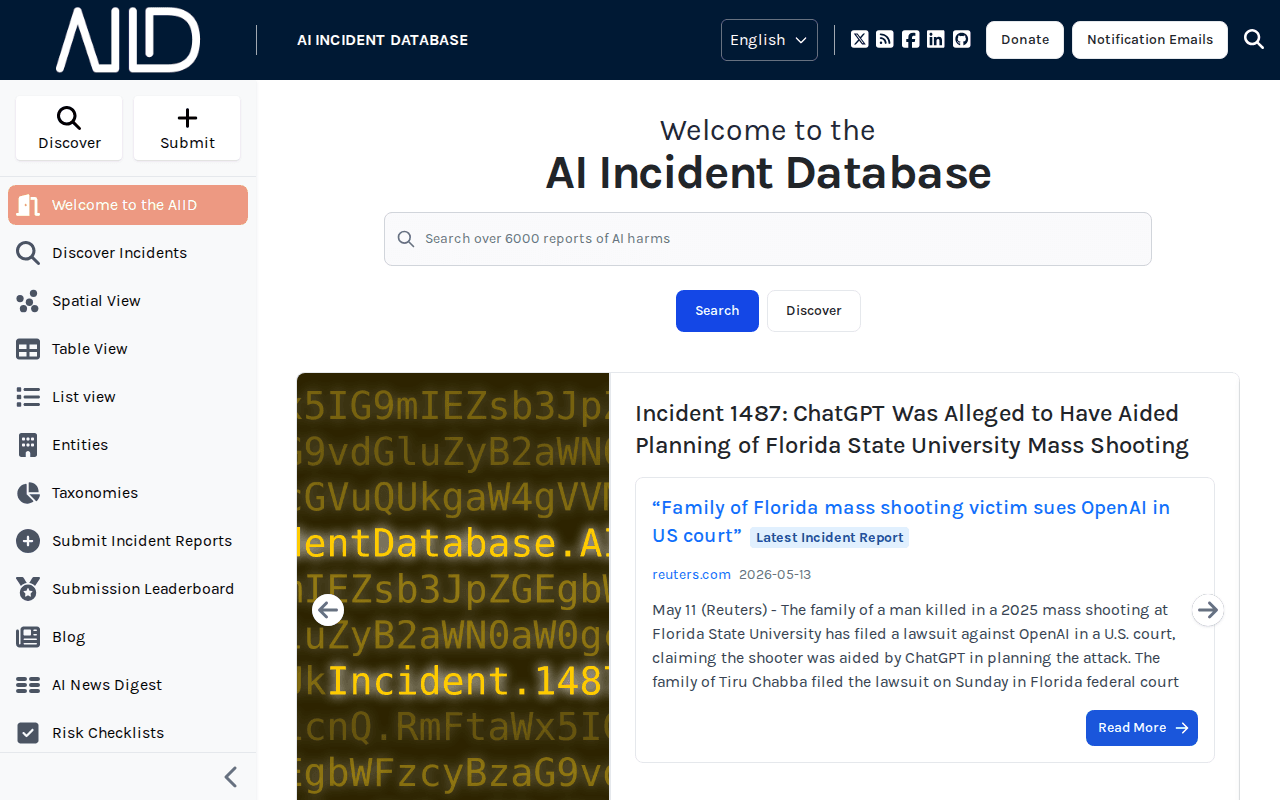Open Blog menu label

pos(69,637)
